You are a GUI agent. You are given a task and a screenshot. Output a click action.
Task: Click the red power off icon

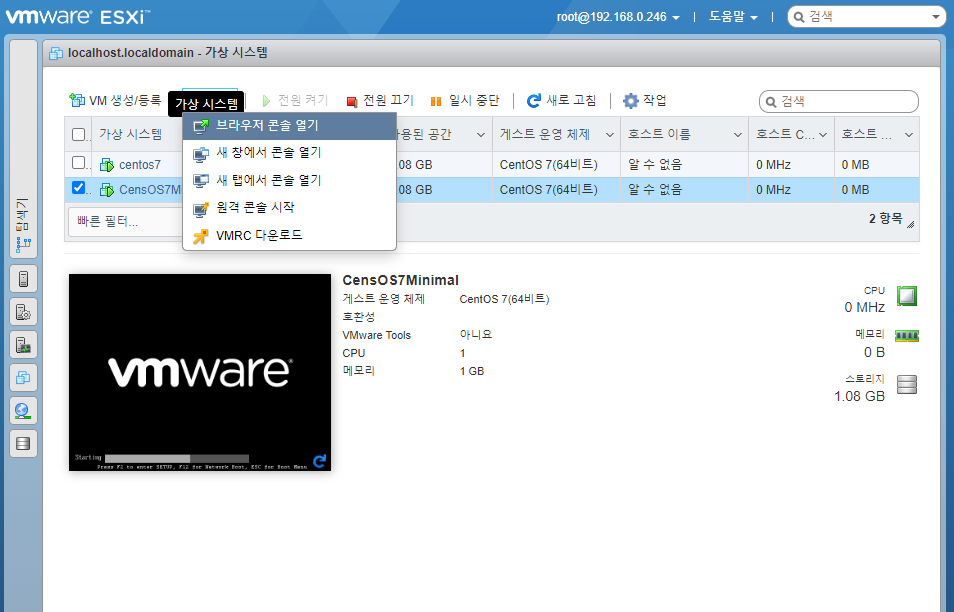click(352, 102)
